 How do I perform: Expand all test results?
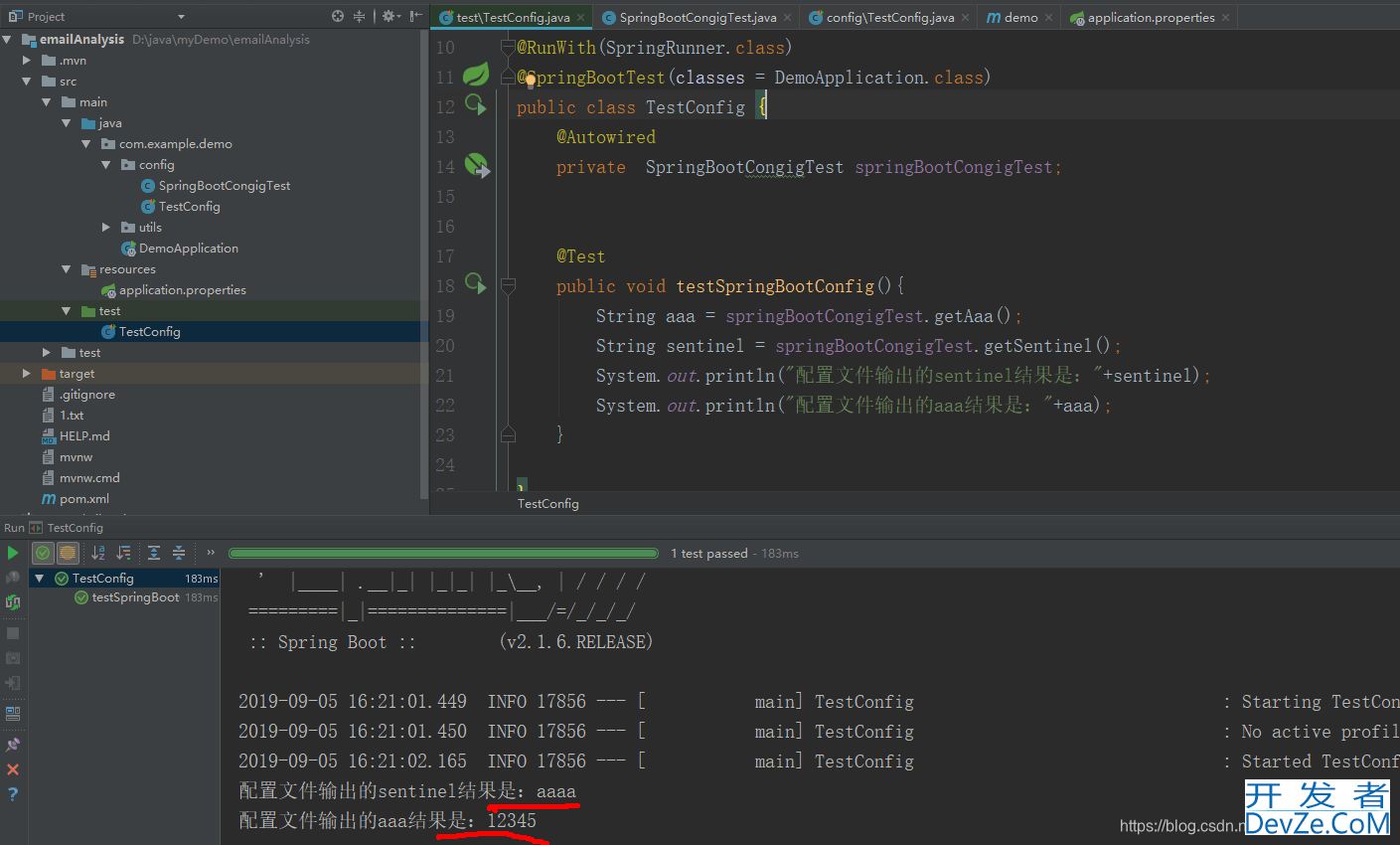tap(154, 553)
